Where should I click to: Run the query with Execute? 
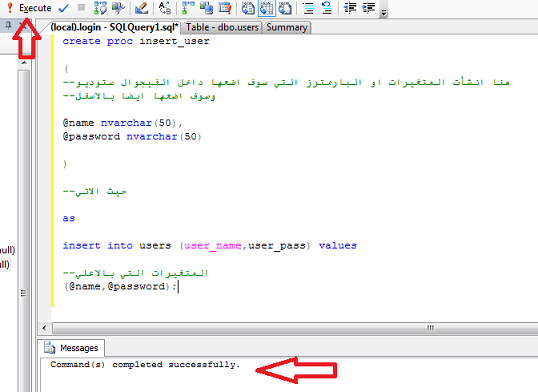[x=29, y=8]
